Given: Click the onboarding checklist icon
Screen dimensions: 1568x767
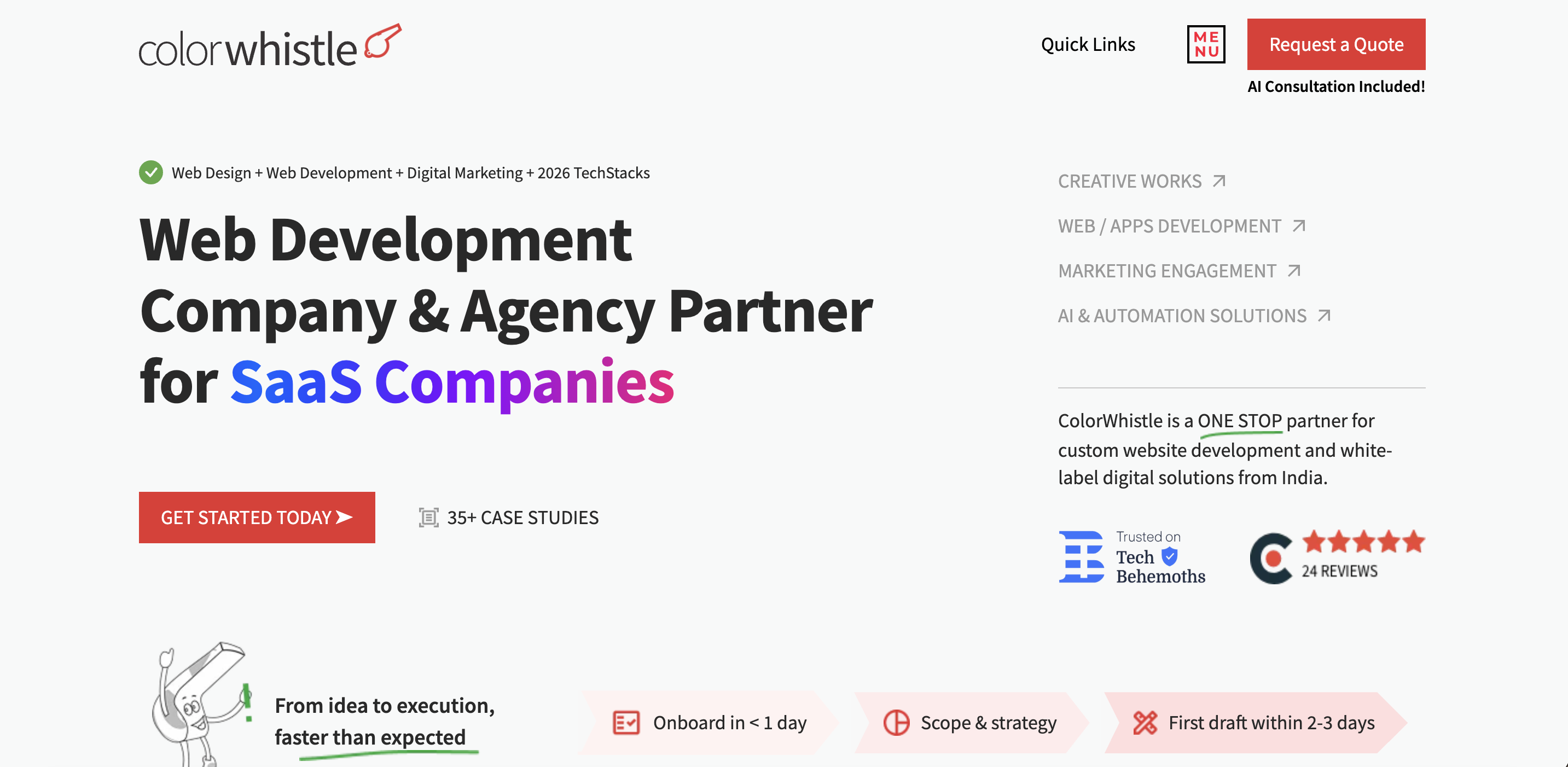Looking at the screenshot, I should click(626, 723).
